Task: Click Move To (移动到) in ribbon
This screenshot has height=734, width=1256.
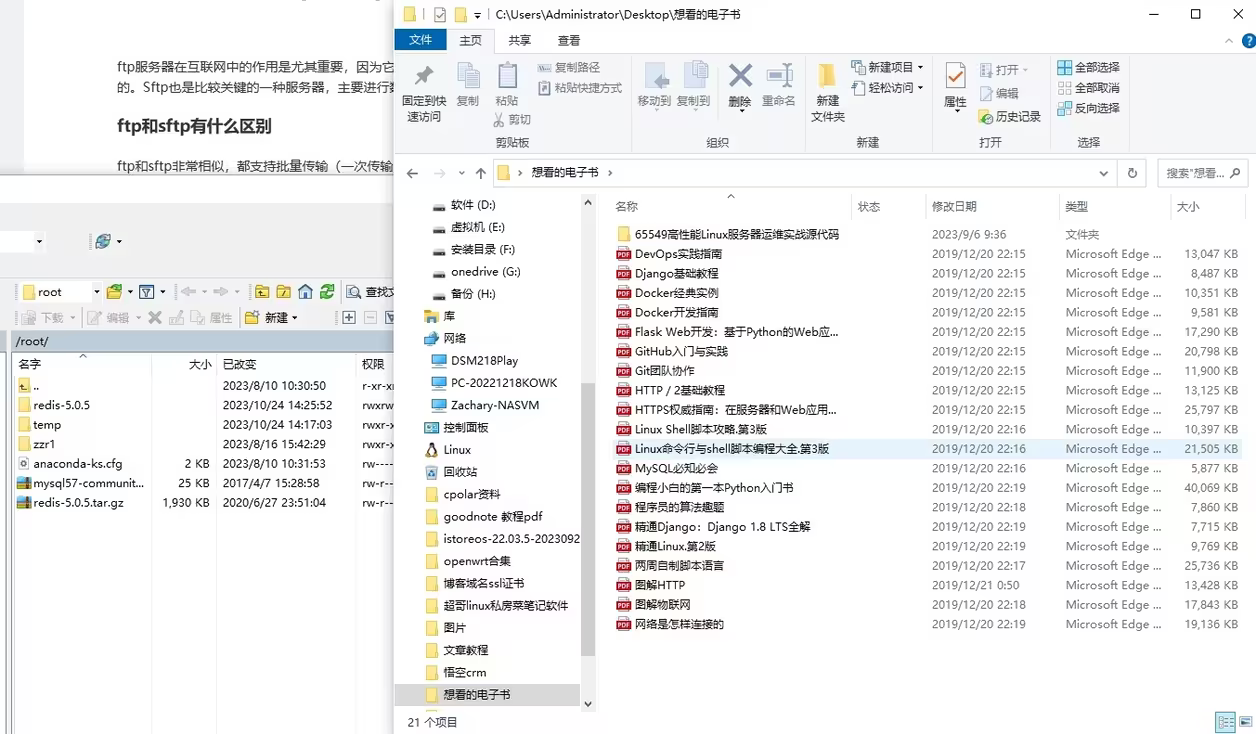Action: 655,84
